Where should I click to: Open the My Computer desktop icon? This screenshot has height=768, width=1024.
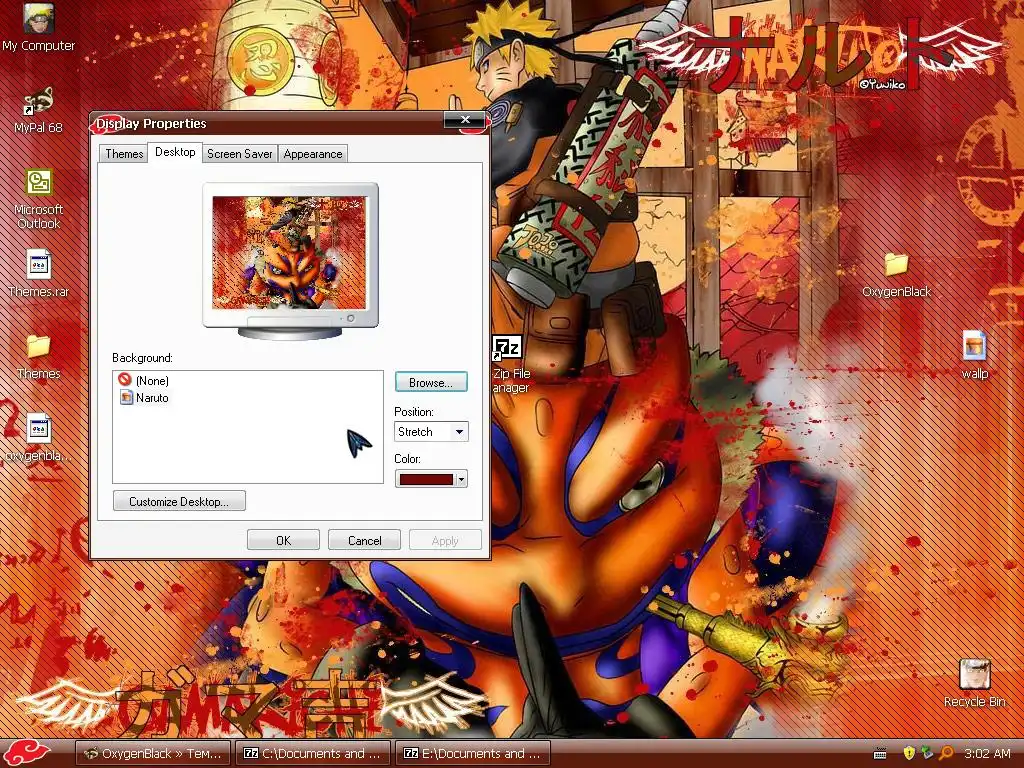click(39, 20)
